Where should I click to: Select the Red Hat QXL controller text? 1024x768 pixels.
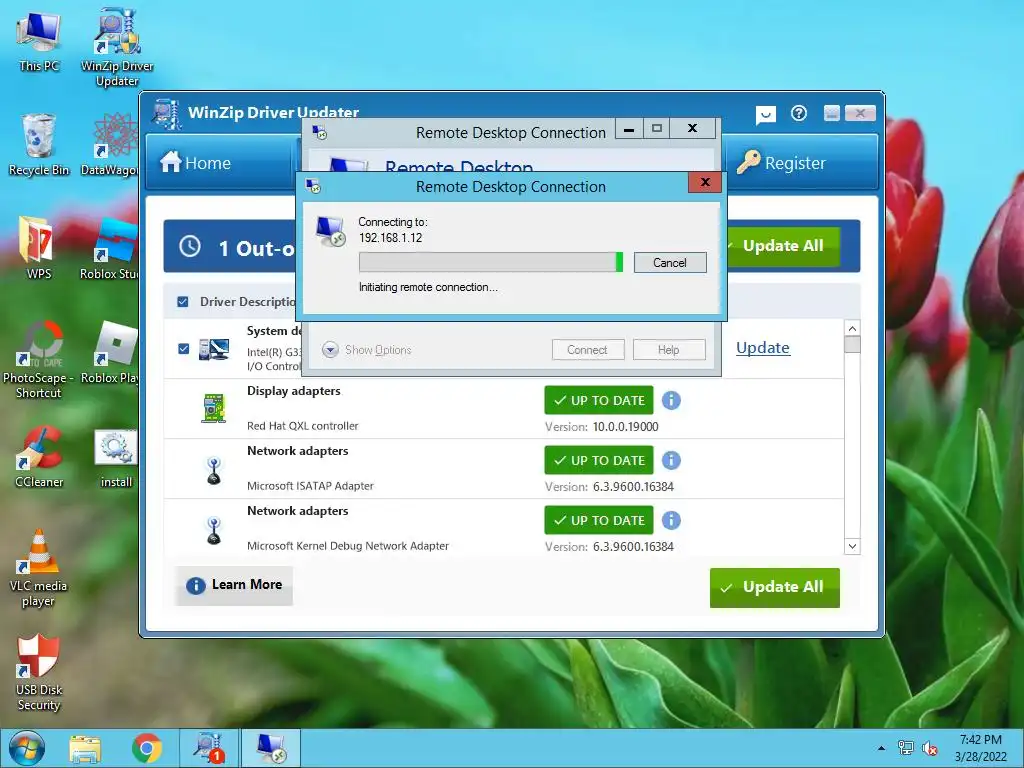click(302, 426)
